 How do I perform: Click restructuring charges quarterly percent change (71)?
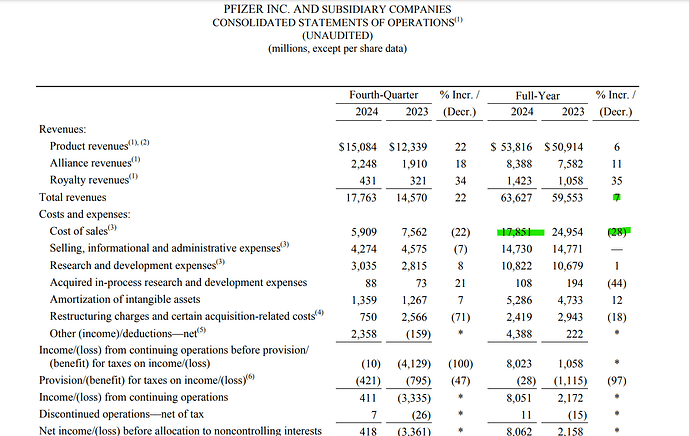pyautogui.click(x=461, y=317)
